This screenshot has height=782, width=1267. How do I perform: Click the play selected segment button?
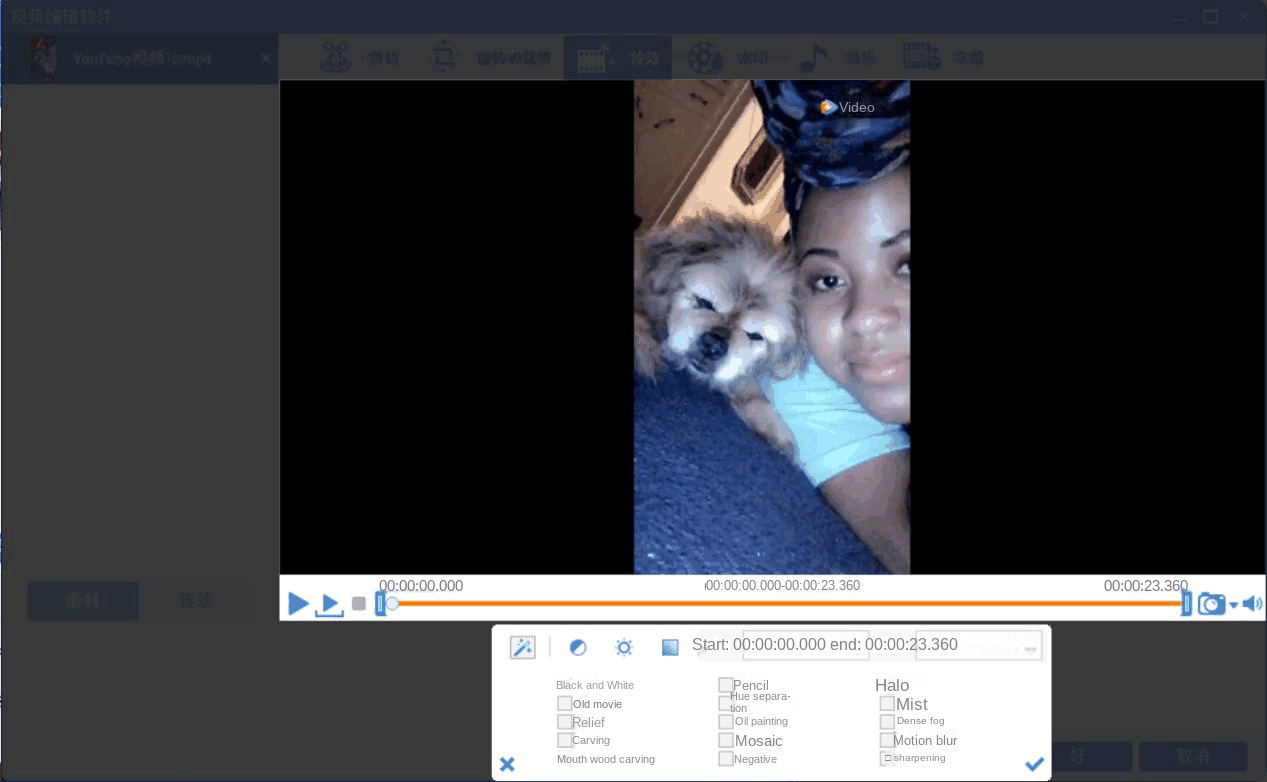(x=329, y=605)
